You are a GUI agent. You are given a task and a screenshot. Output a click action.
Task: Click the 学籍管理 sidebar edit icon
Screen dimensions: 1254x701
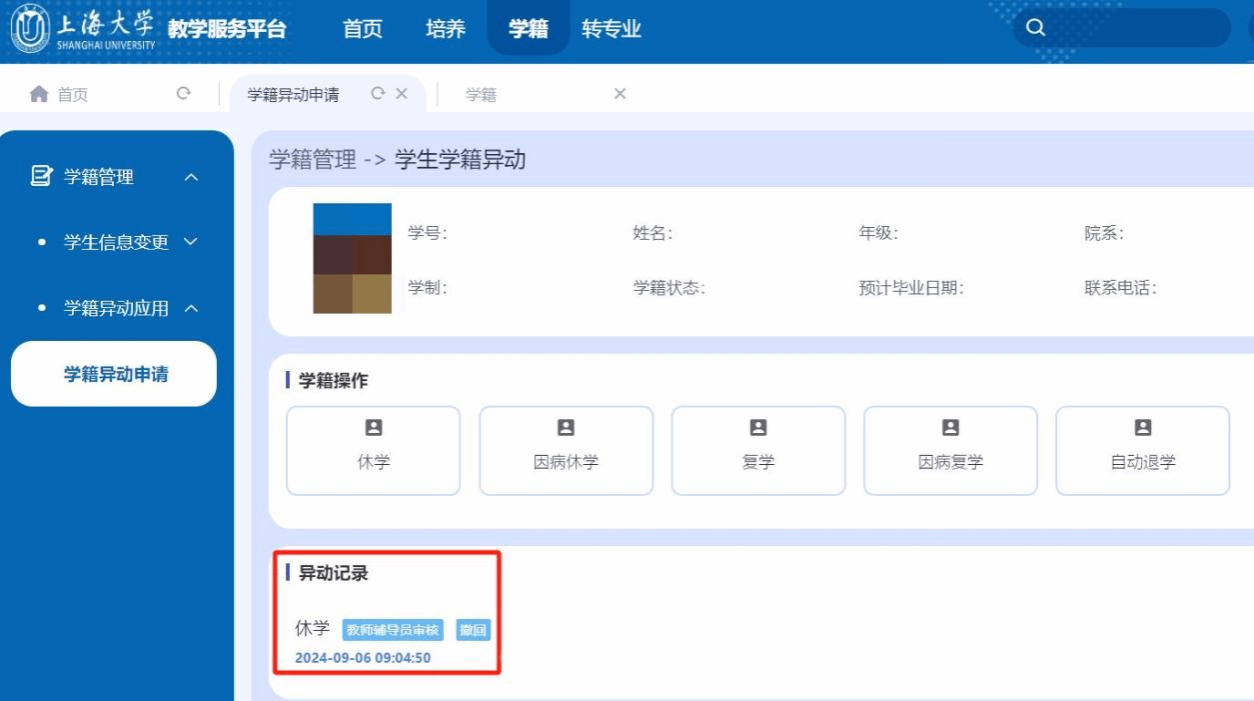(x=41, y=177)
